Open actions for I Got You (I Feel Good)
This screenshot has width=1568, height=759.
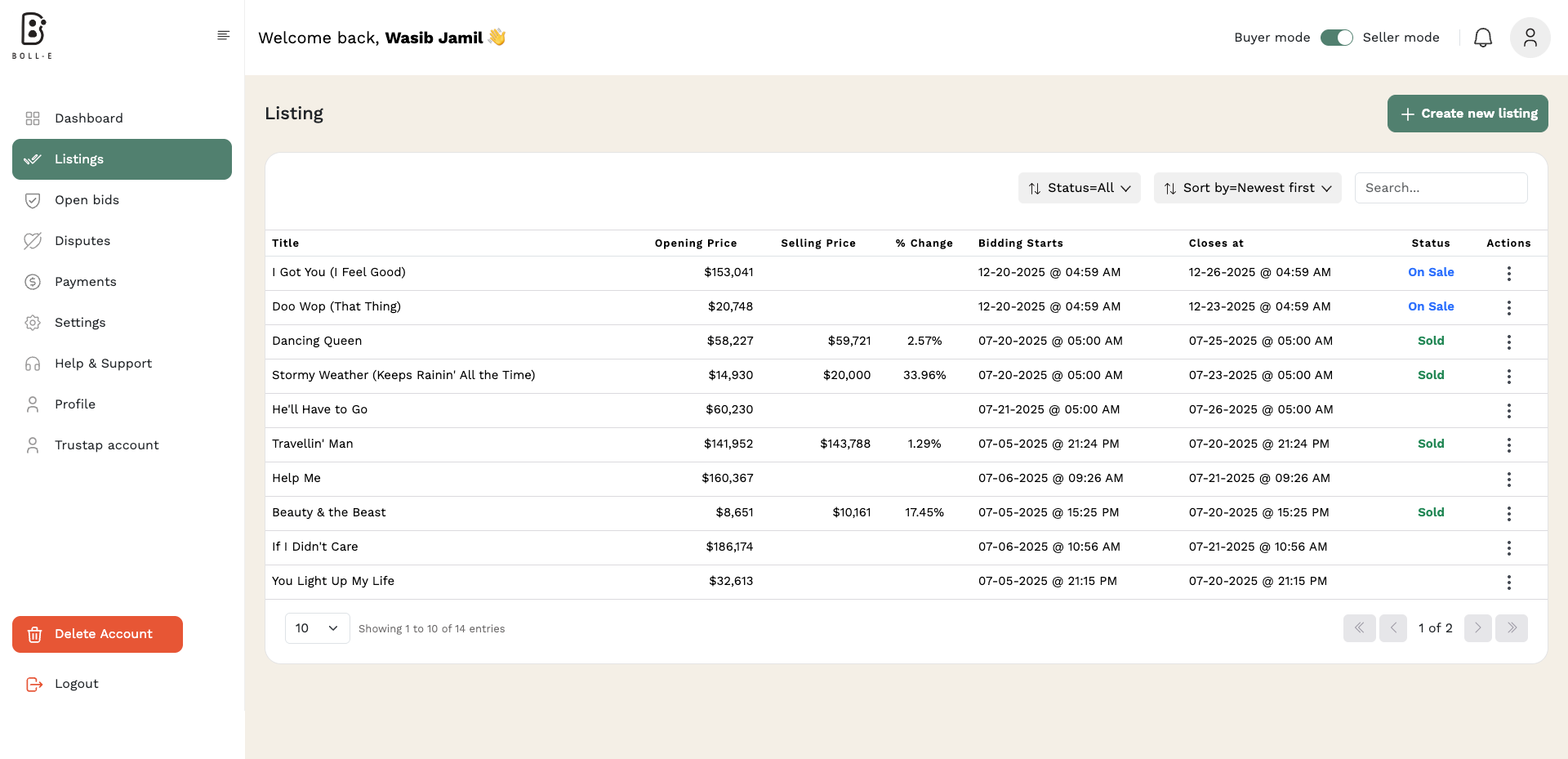click(1508, 273)
